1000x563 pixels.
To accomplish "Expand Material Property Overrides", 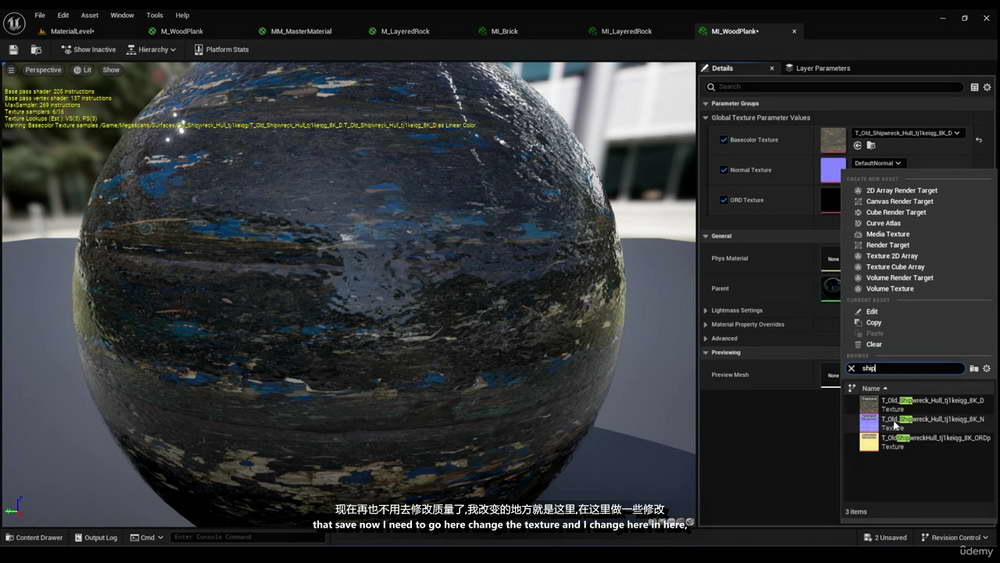I will (x=706, y=325).
